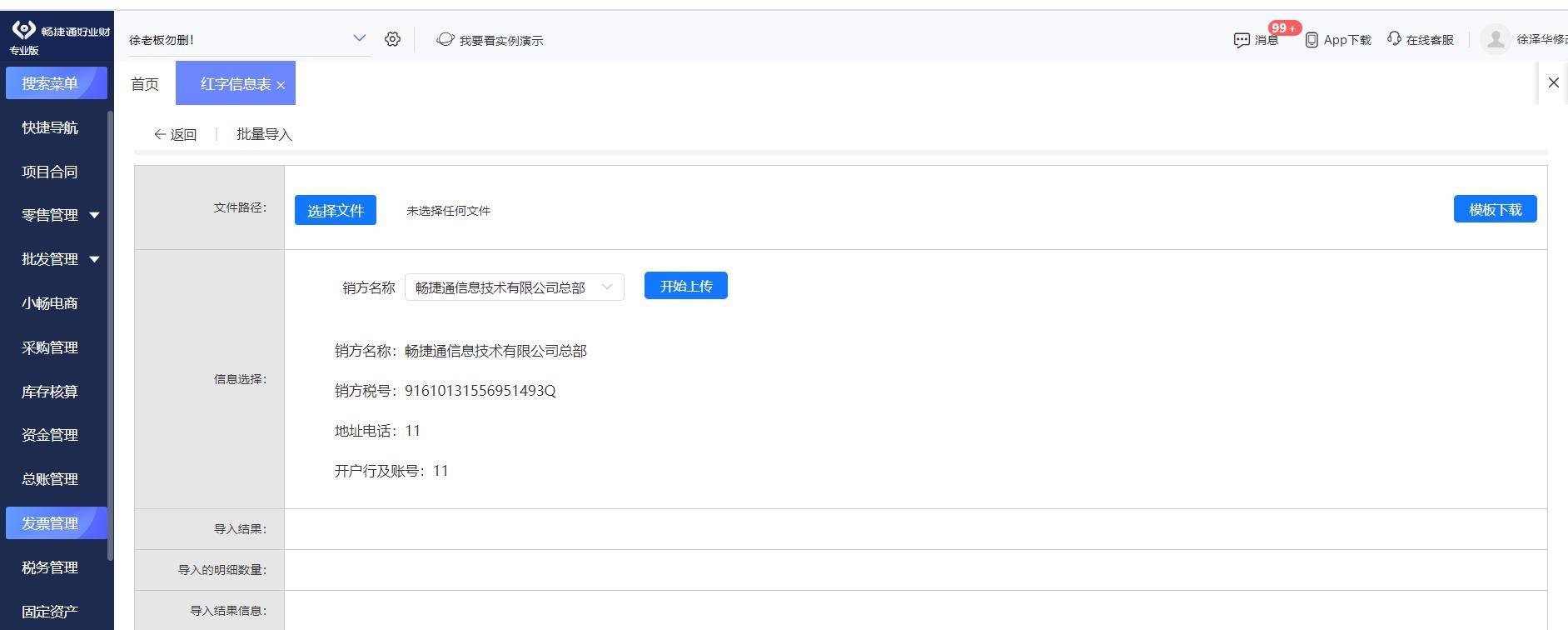Open 发票管理 in the sidebar
This screenshot has height=630, width=1568.
coord(50,523)
